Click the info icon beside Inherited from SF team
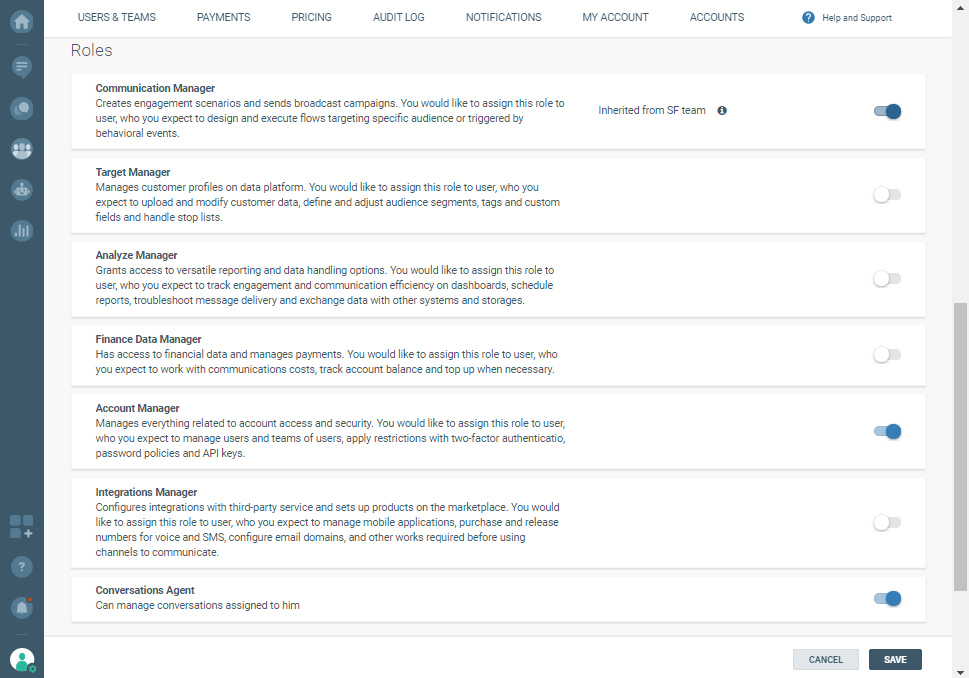Image resolution: width=969 pixels, height=678 pixels. [x=722, y=111]
